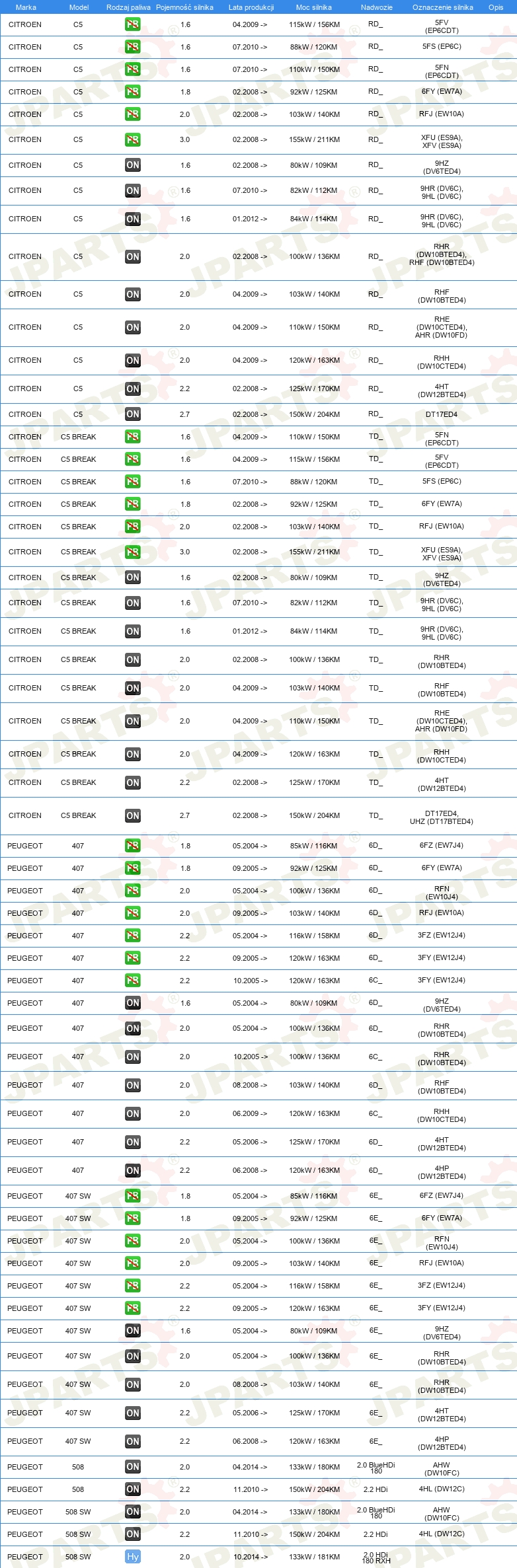Viewport: 517px width, 1568px height.
Task: Click petrol icon in Citroen C5 RD_ 88kW / 120KM row
Action: [133, 47]
